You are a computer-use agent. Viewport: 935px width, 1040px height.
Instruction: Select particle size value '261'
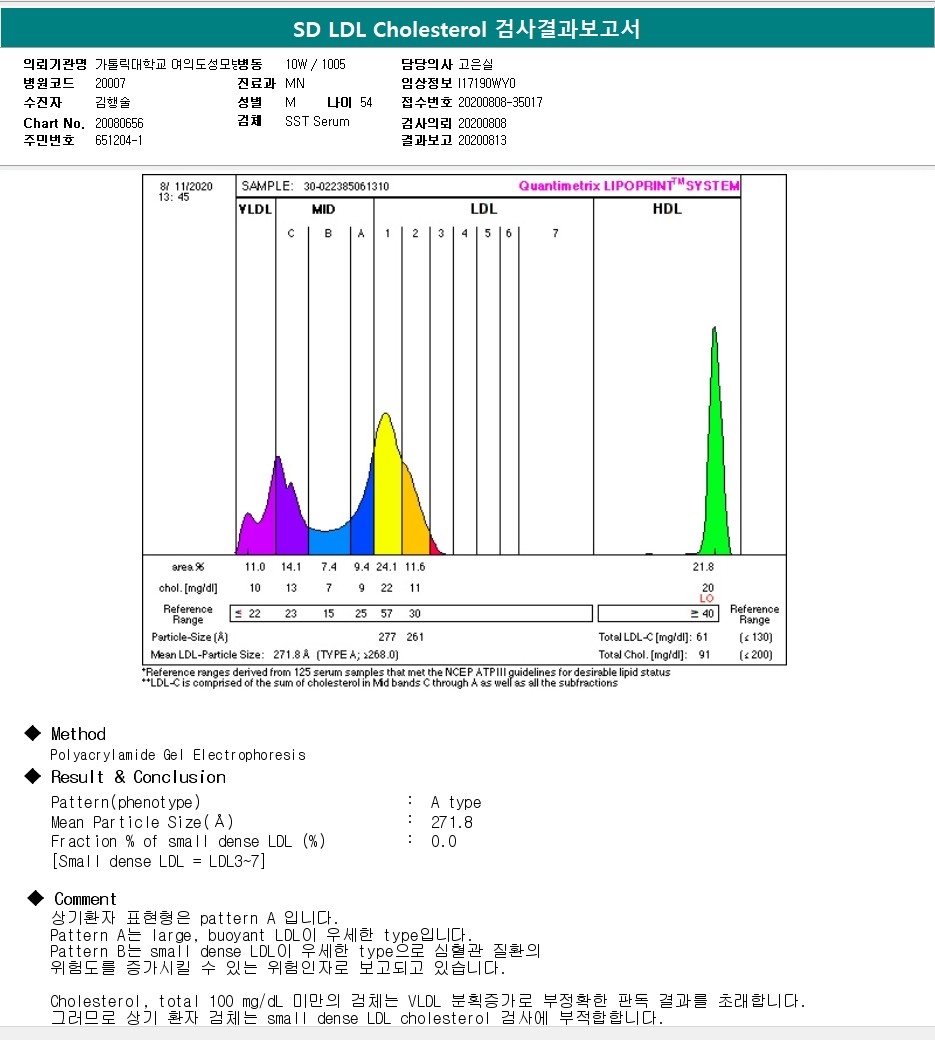(x=415, y=637)
